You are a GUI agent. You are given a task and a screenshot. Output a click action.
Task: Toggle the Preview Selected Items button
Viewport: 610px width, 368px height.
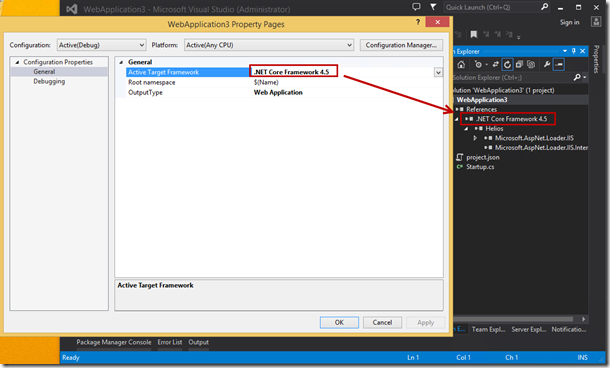(x=559, y=65)
